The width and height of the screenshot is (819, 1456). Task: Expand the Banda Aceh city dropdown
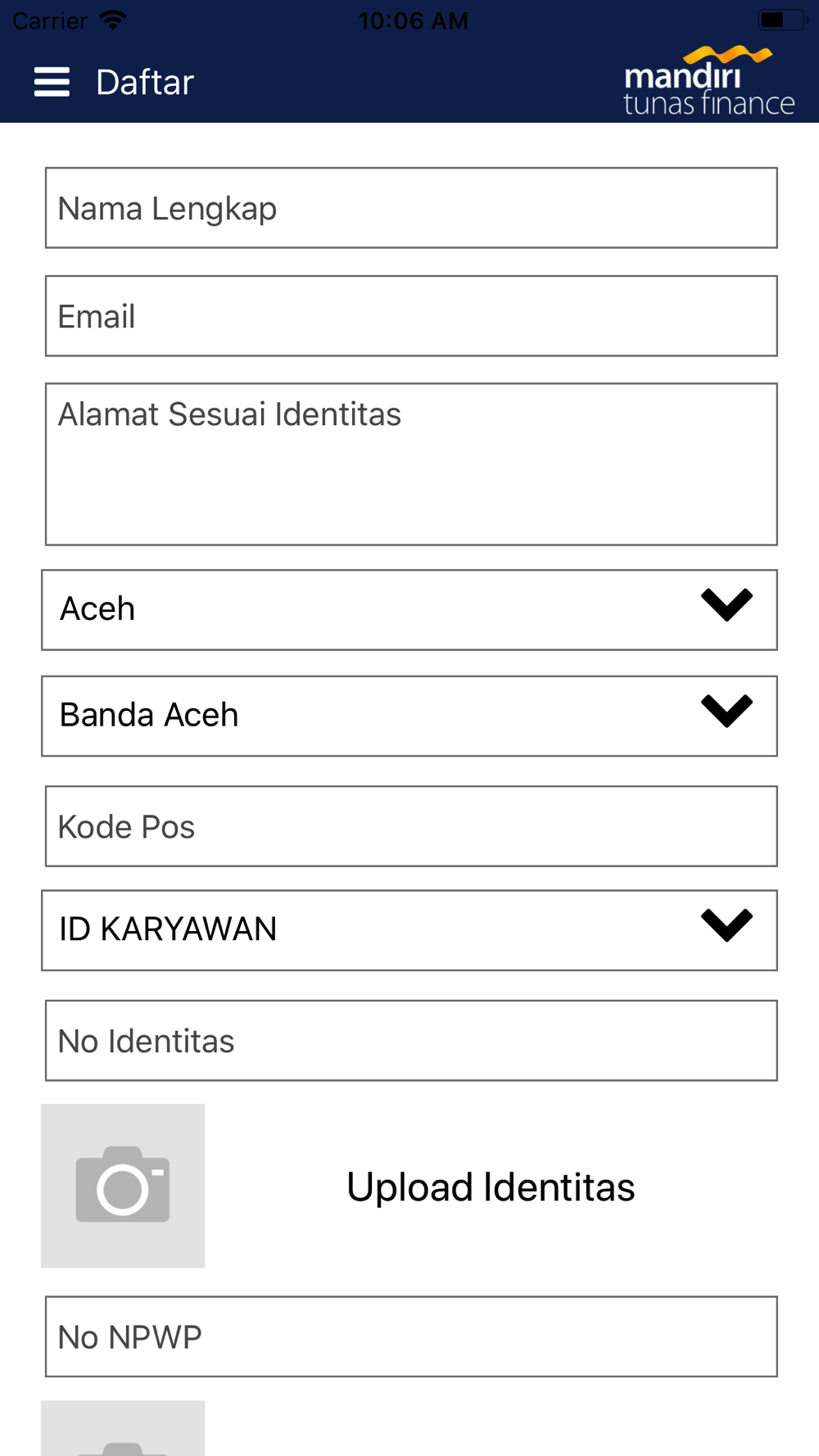[x=409, y=716]
